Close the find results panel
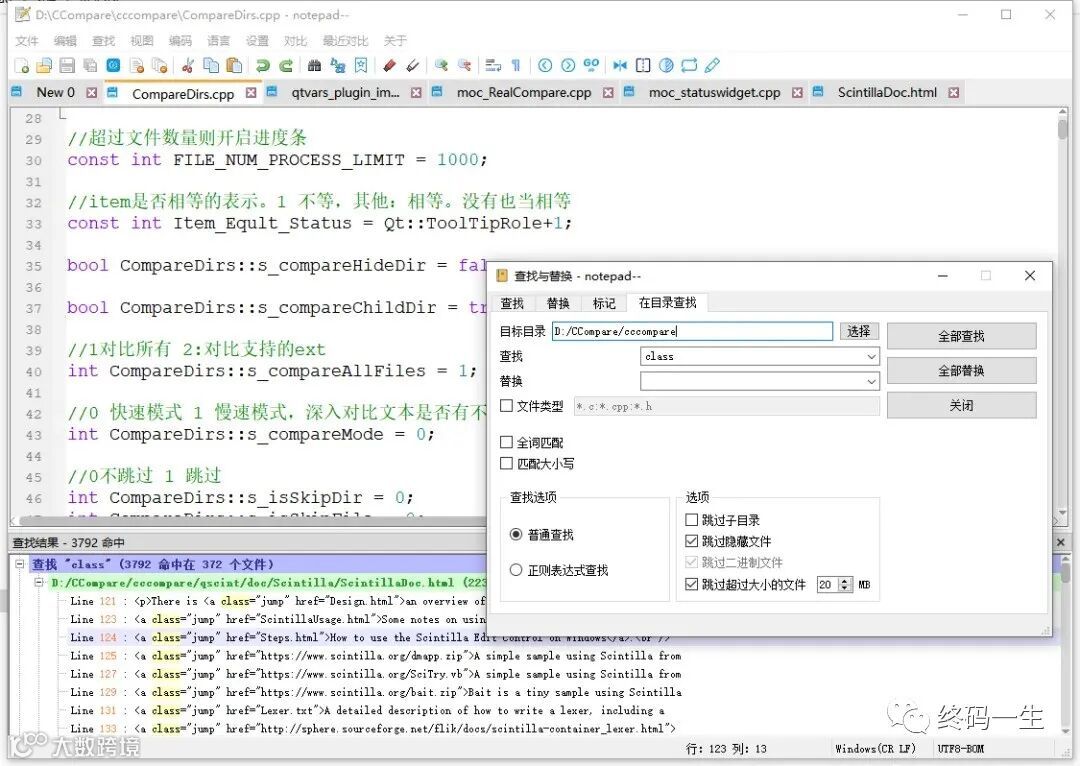 click(1061, 542)
